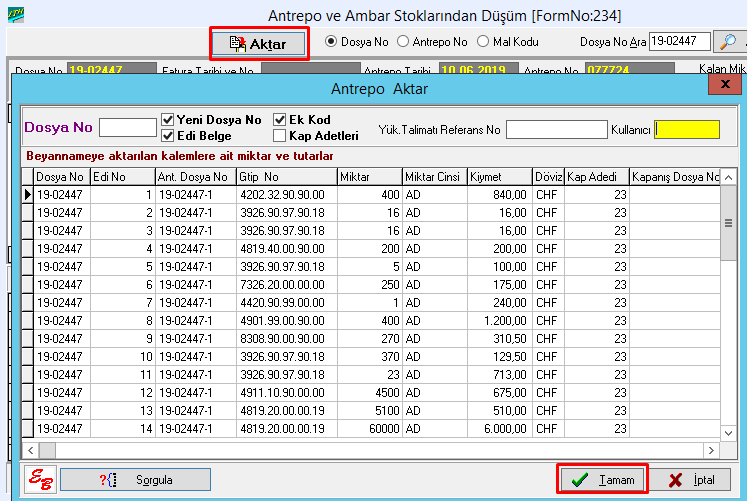Click Kıymet cell 840,00
Viewport: 748px width, 501px height.
click(499, 195)
